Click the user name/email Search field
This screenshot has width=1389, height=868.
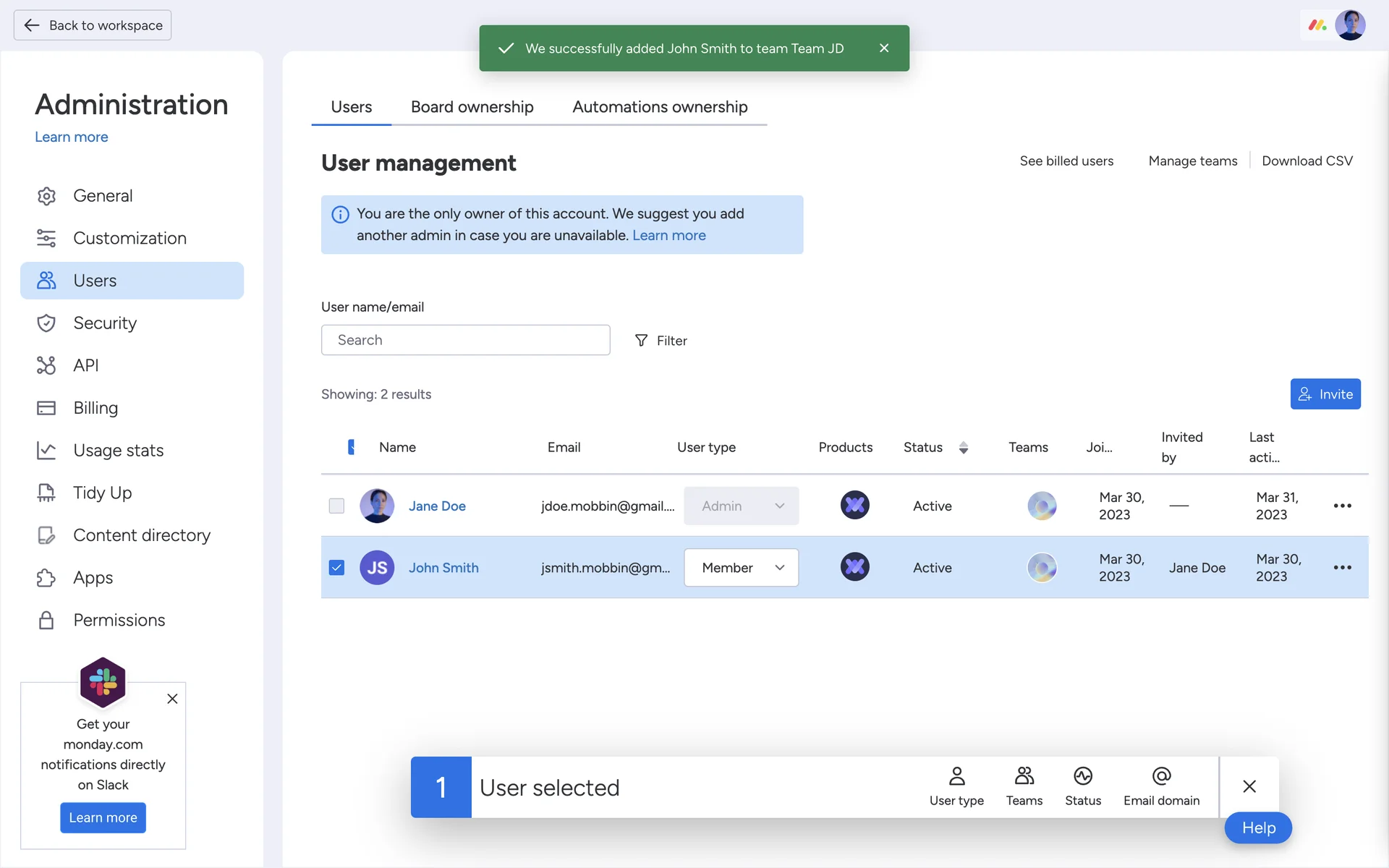(465, 340)
